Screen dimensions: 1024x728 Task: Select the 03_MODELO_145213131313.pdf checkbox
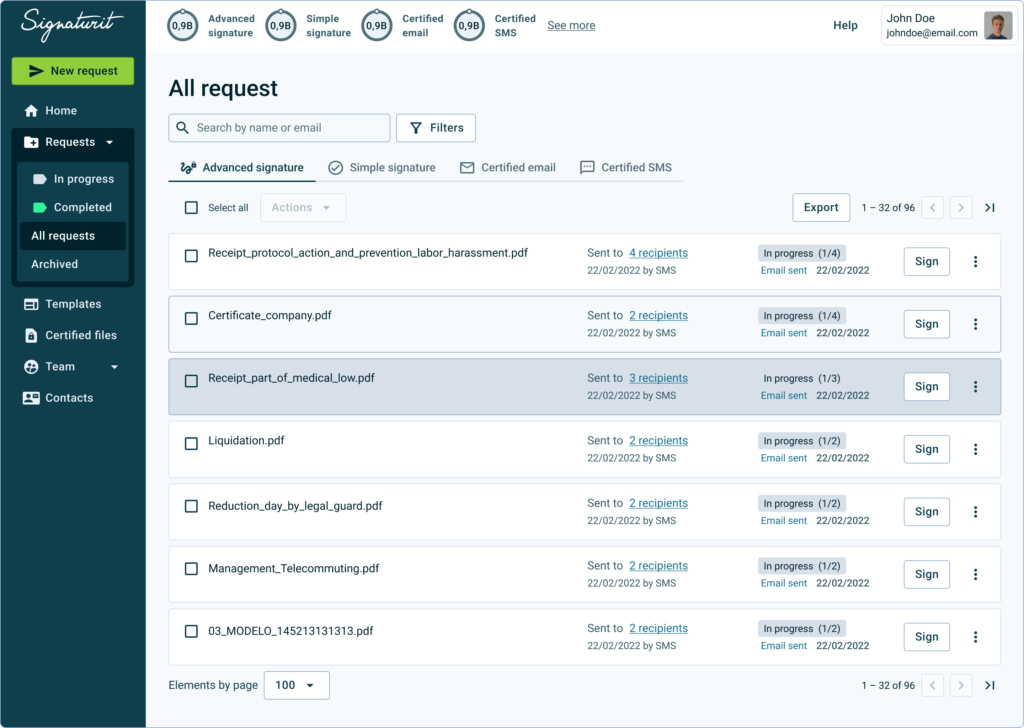192,631
